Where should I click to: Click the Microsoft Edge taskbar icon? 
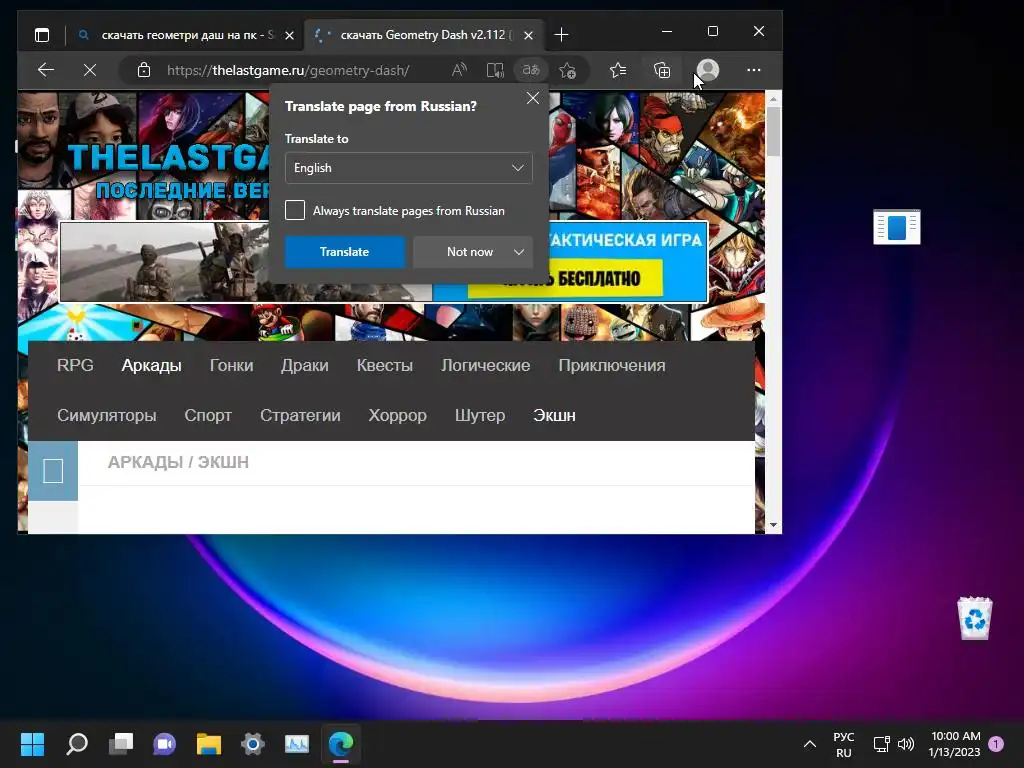341,744
